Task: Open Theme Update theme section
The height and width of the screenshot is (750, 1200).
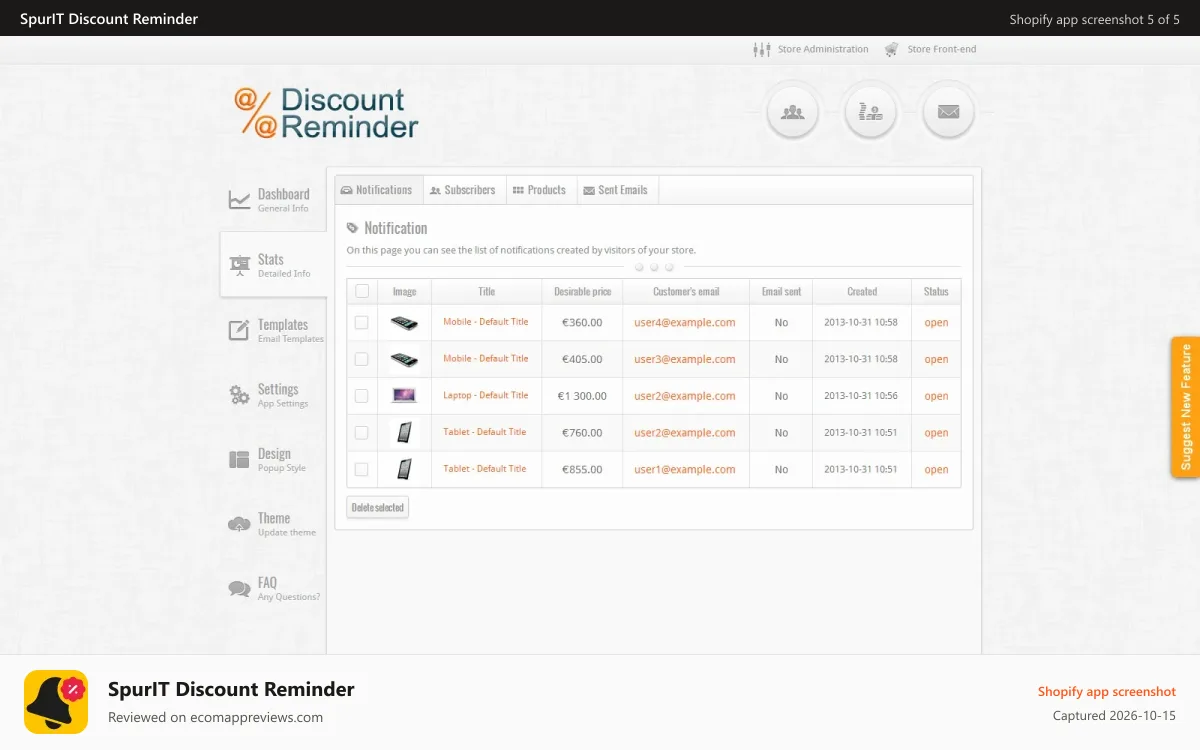Action: [x=273, y=524]
